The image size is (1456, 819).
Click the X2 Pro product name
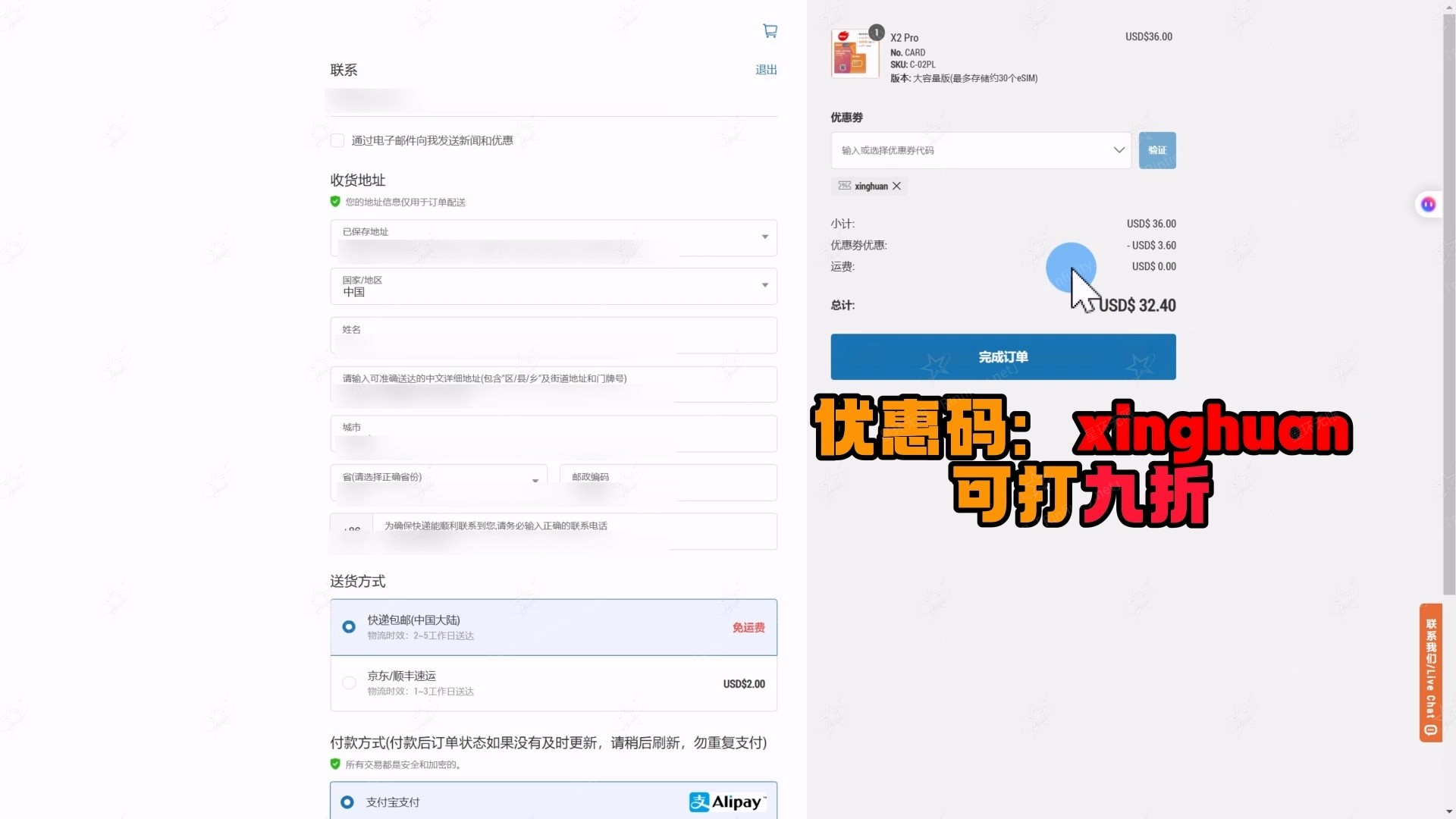click(904, 38)
